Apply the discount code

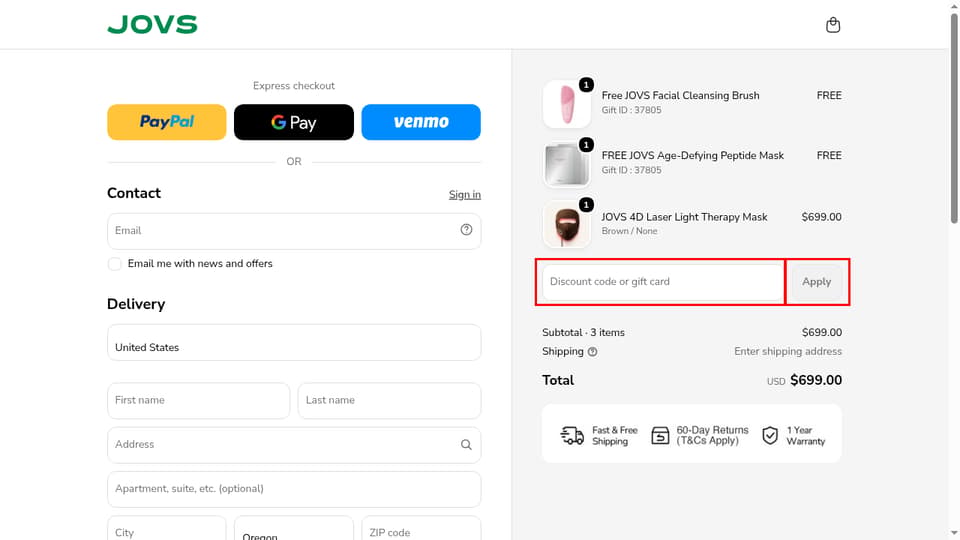click(817, 282)
